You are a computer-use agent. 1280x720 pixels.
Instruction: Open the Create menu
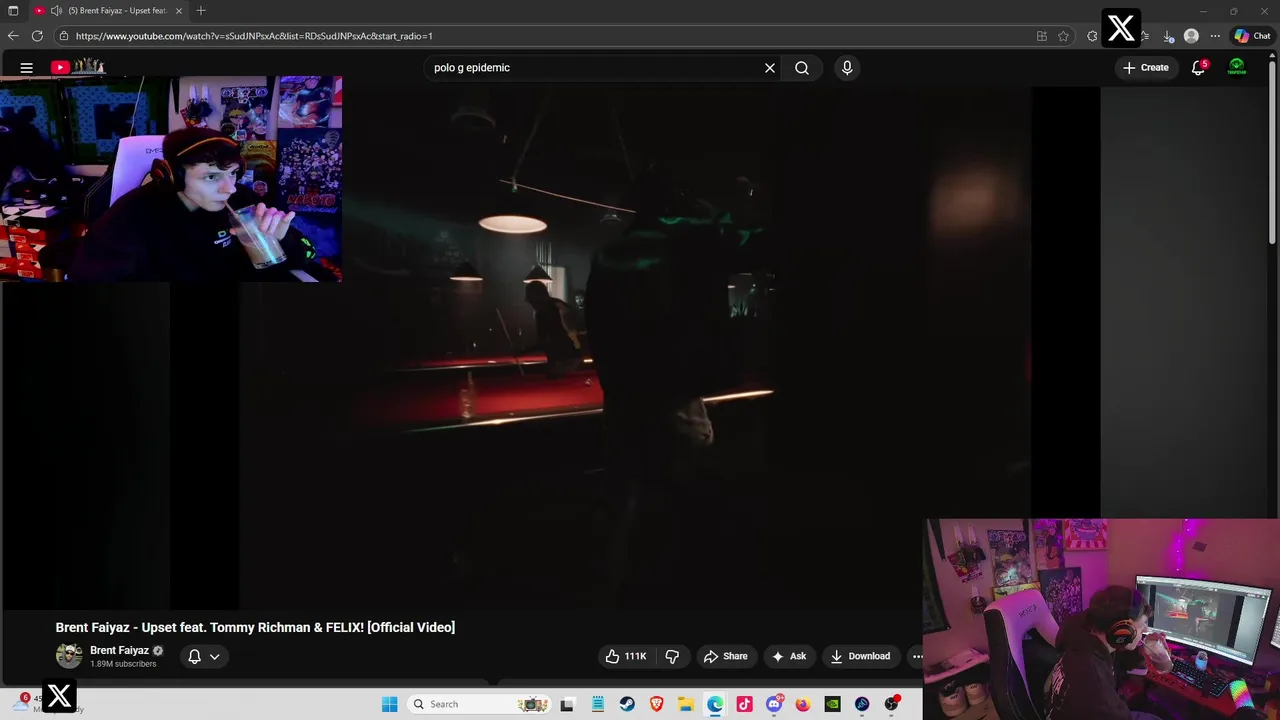pos(1146,68)
